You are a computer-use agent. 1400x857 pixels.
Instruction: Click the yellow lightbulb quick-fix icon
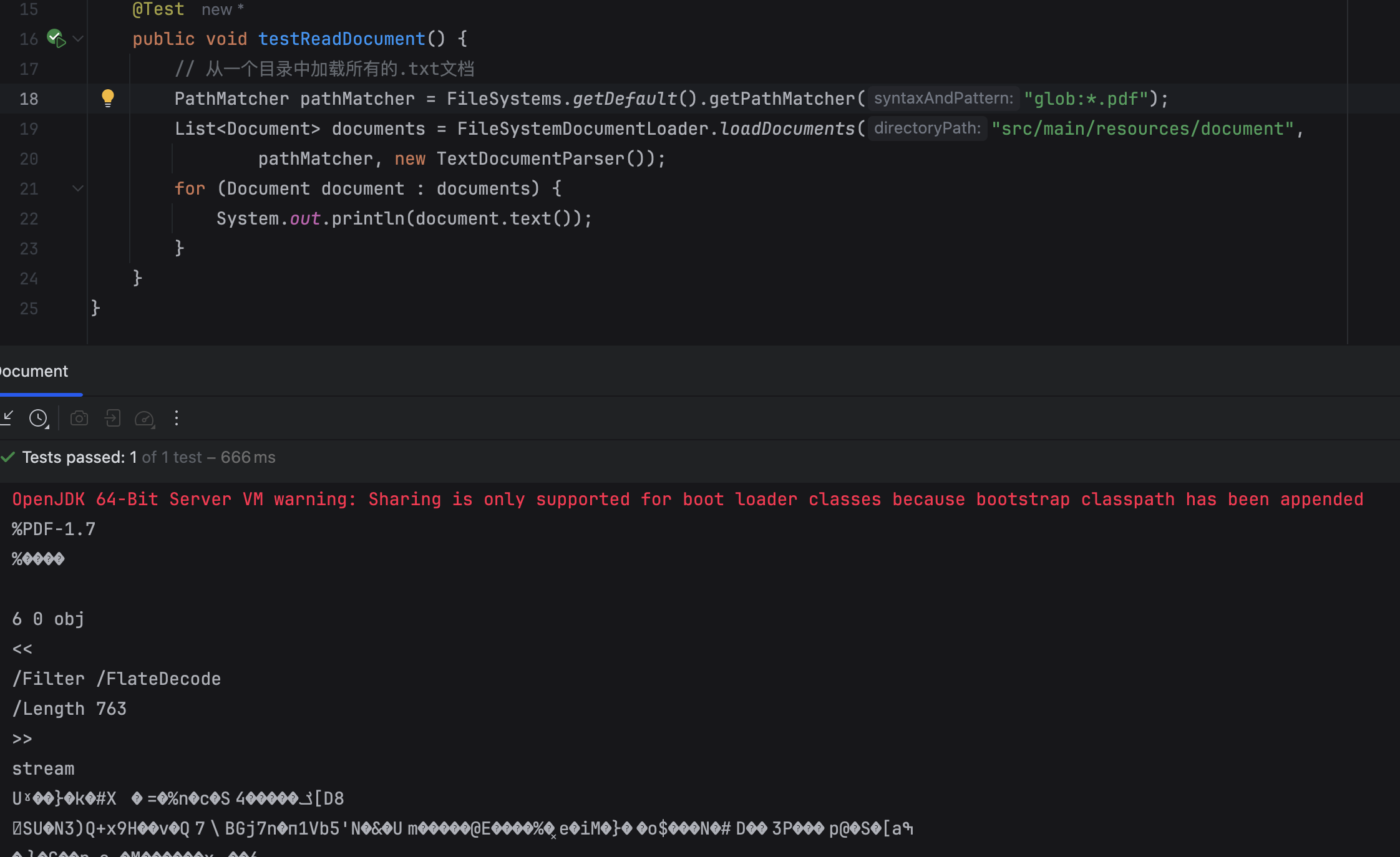(x=108, y=98)
